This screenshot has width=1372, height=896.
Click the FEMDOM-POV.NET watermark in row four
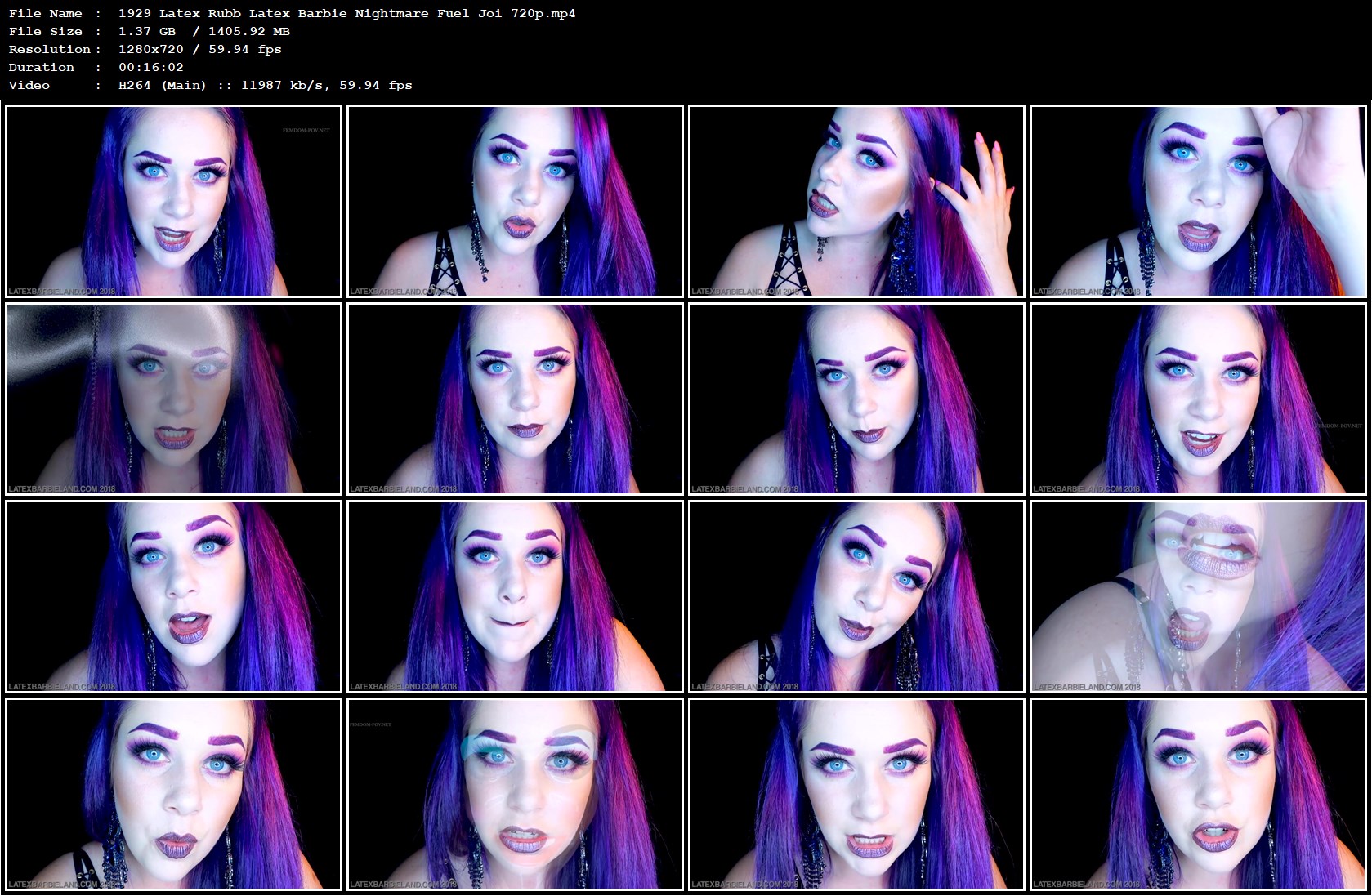click(372, 724)
